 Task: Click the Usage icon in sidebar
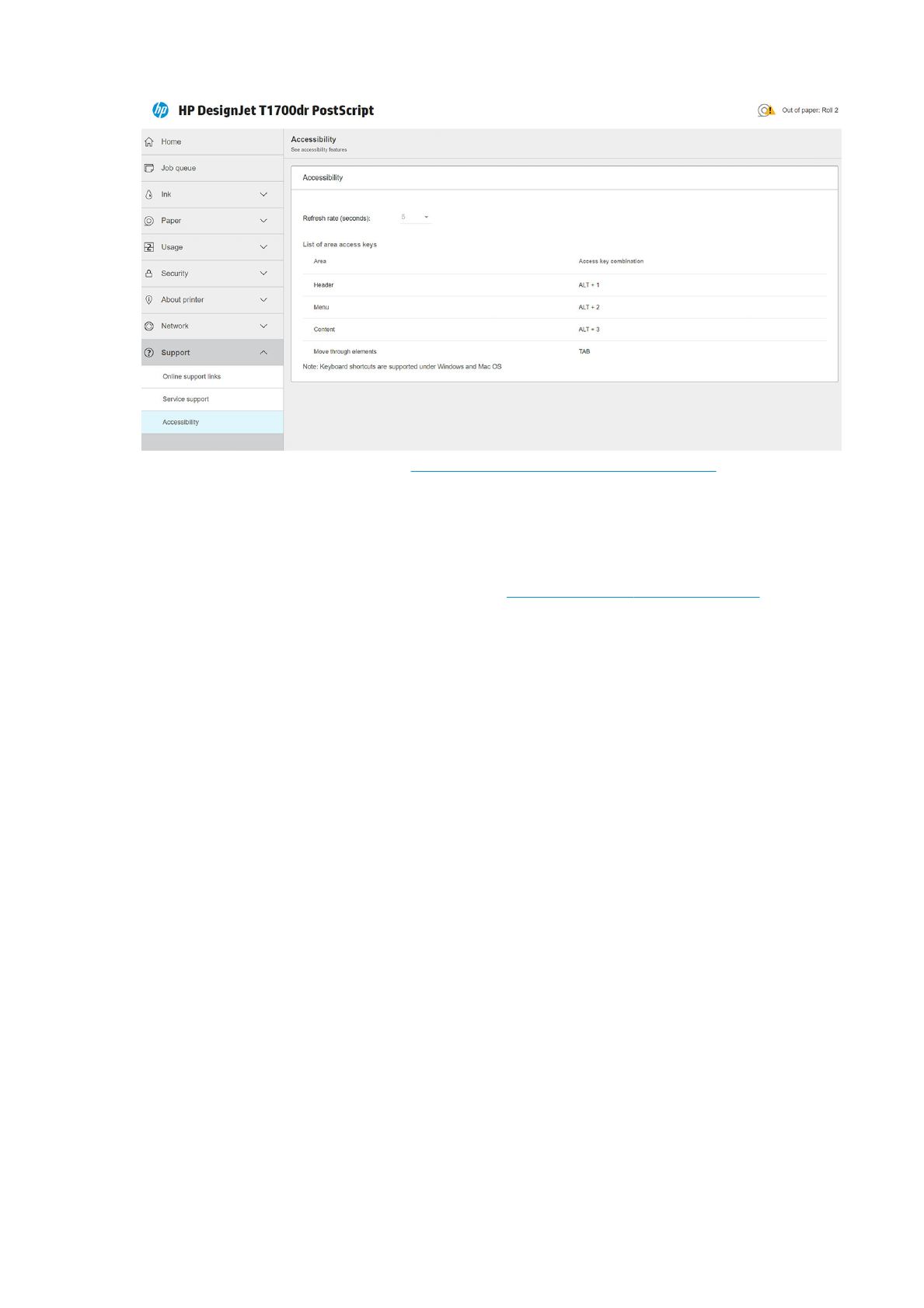(x=149, y=247)
